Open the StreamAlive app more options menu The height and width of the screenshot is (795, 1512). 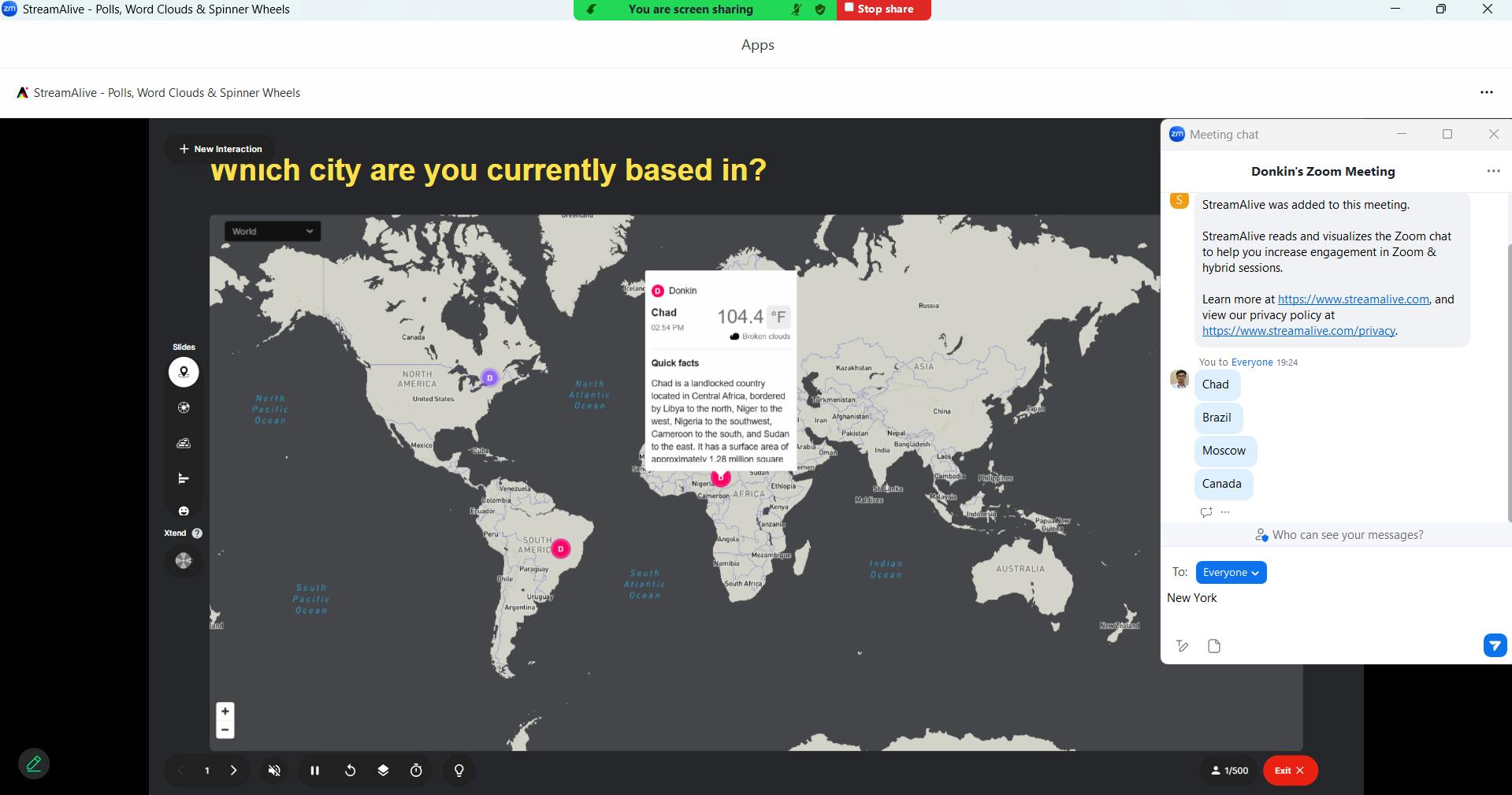pyautogui.click(x=1487, y=92)
